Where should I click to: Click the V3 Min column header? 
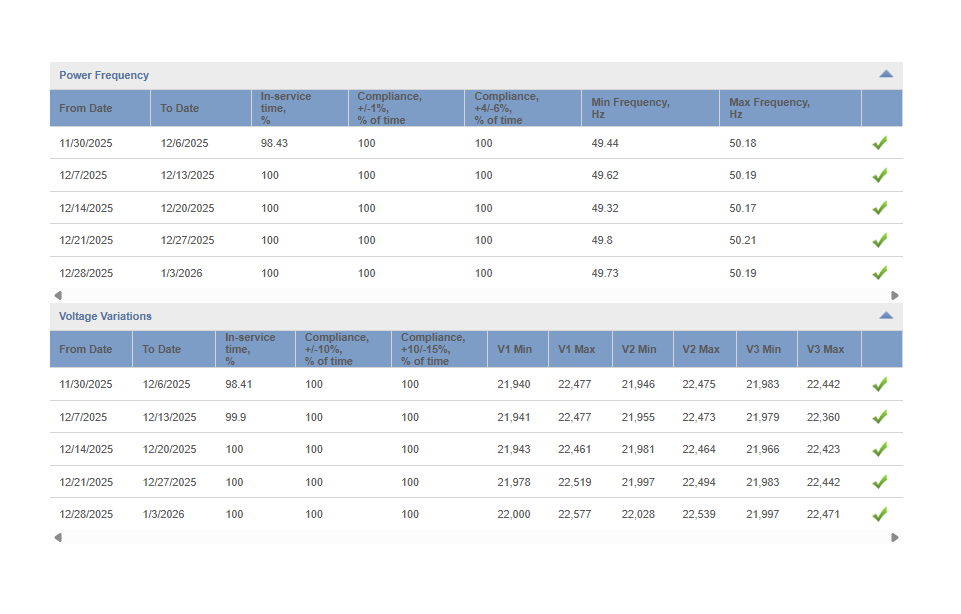(767, 349)
